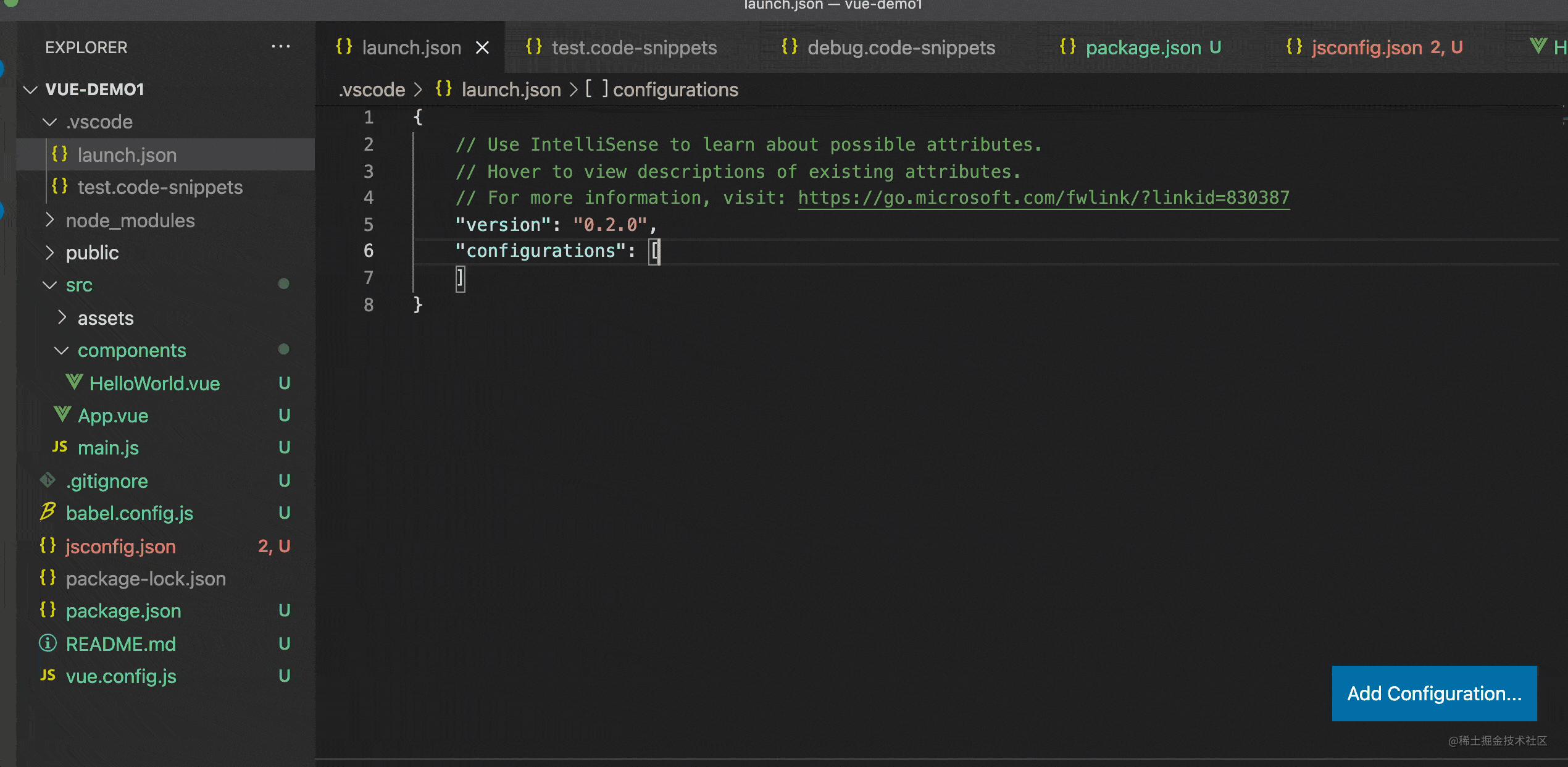
Task: Click the Babel icon beside babel.config.js
Action: (x=48, y=513)
